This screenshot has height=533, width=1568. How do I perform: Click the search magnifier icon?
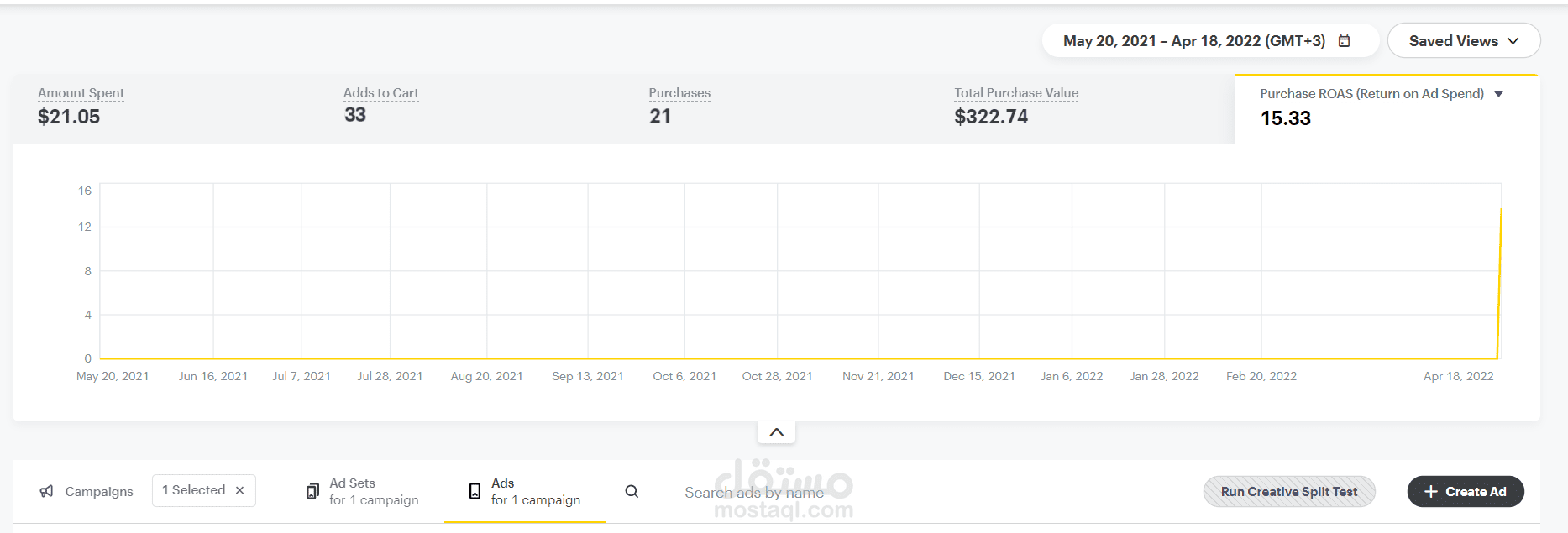pyautogui.click(x=632, y=491)
